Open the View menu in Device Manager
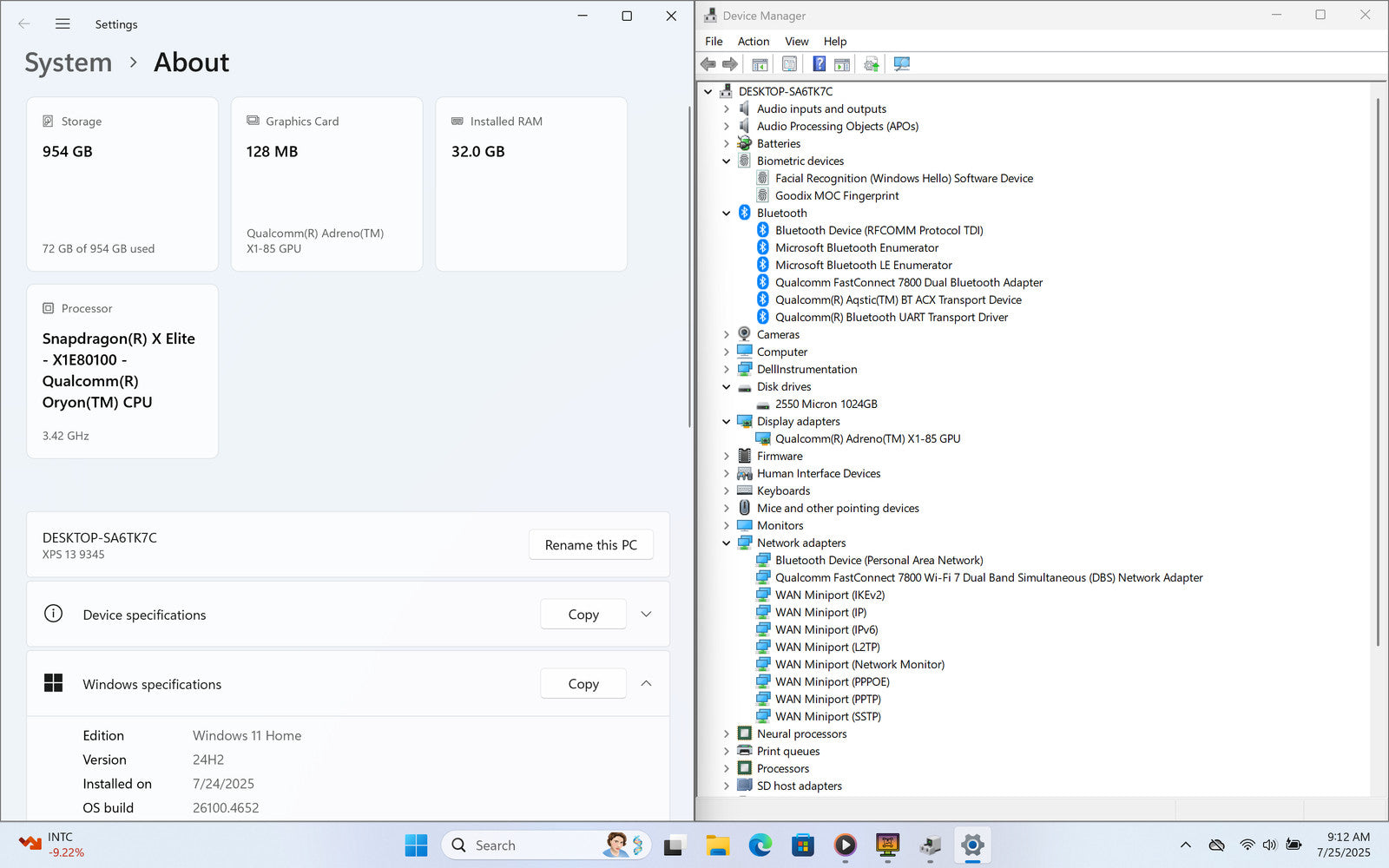This screenshot has width=1389, height=868. [797, 42]
